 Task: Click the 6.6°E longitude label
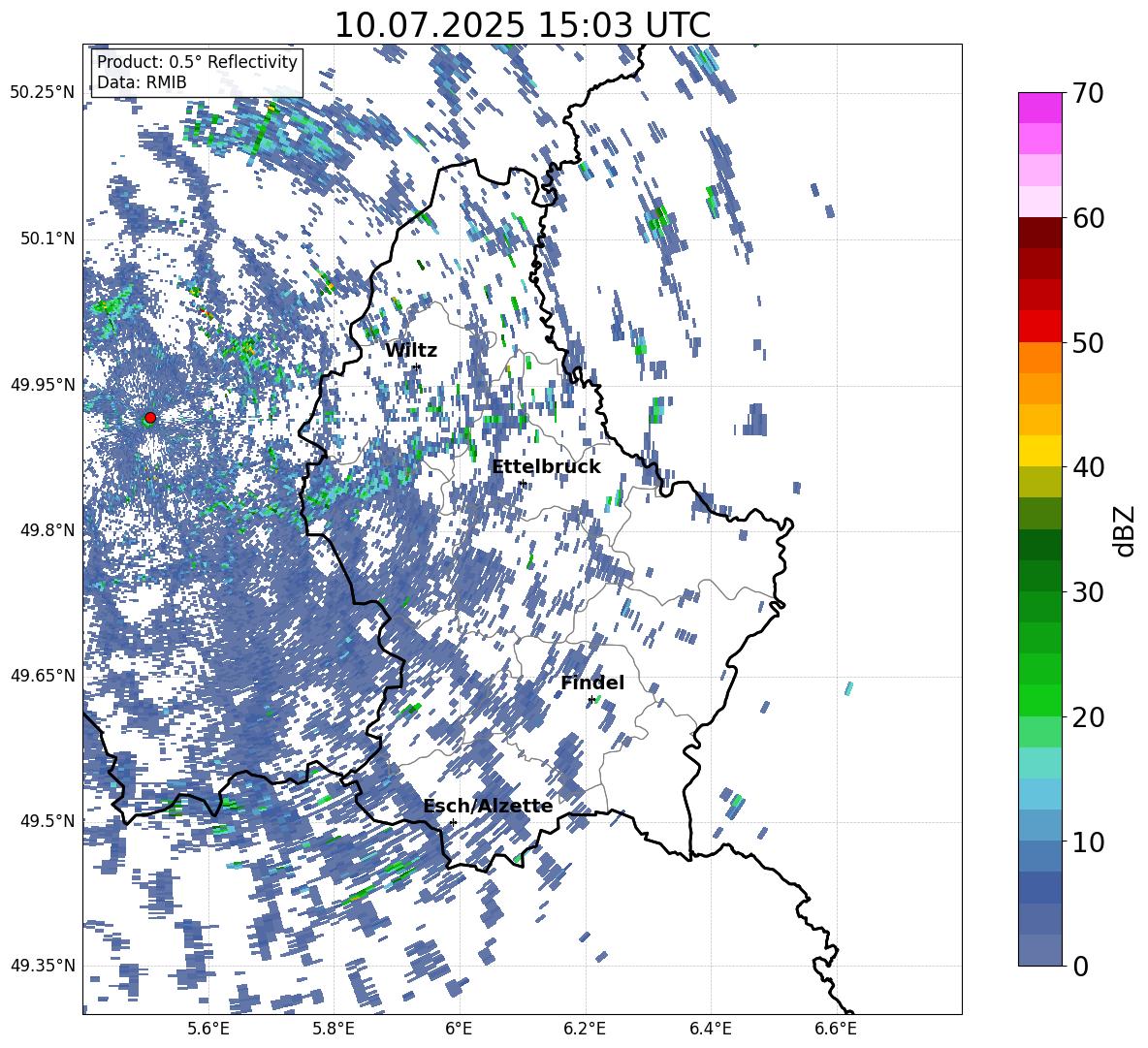click(x=836, y=1029)
